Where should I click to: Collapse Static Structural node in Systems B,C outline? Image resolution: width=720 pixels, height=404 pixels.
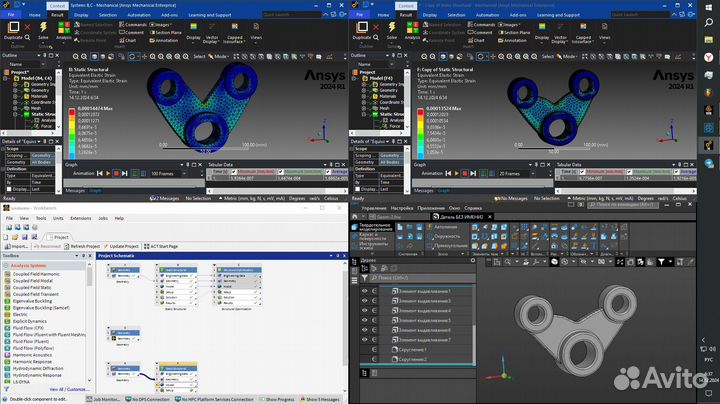[15, 114]
